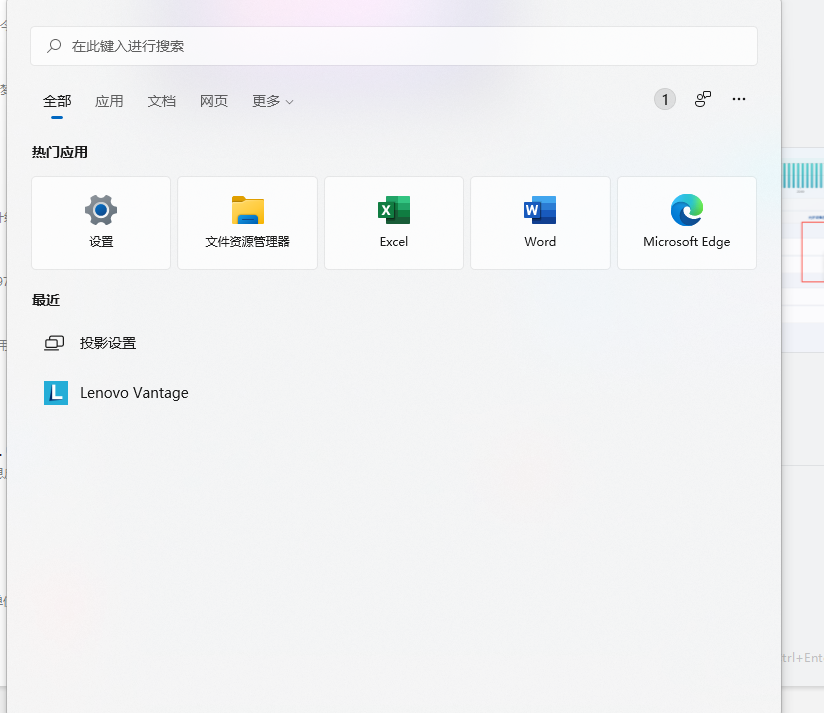Viewport: 824px width, 713px height.
Task: Click in the search input box
Action: pos(394,46)
